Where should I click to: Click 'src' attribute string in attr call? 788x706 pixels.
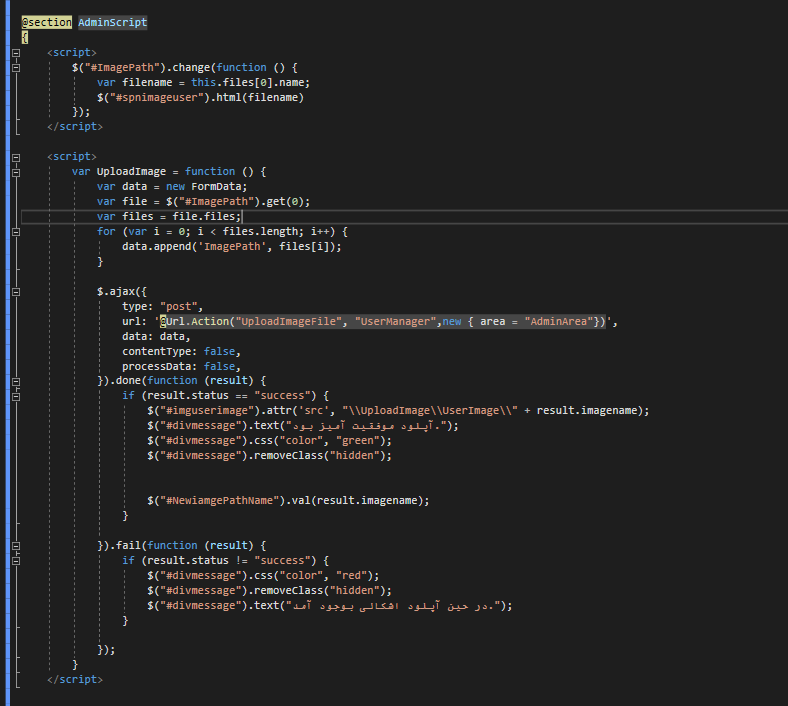pyautogui.click(x=314, y=411)
